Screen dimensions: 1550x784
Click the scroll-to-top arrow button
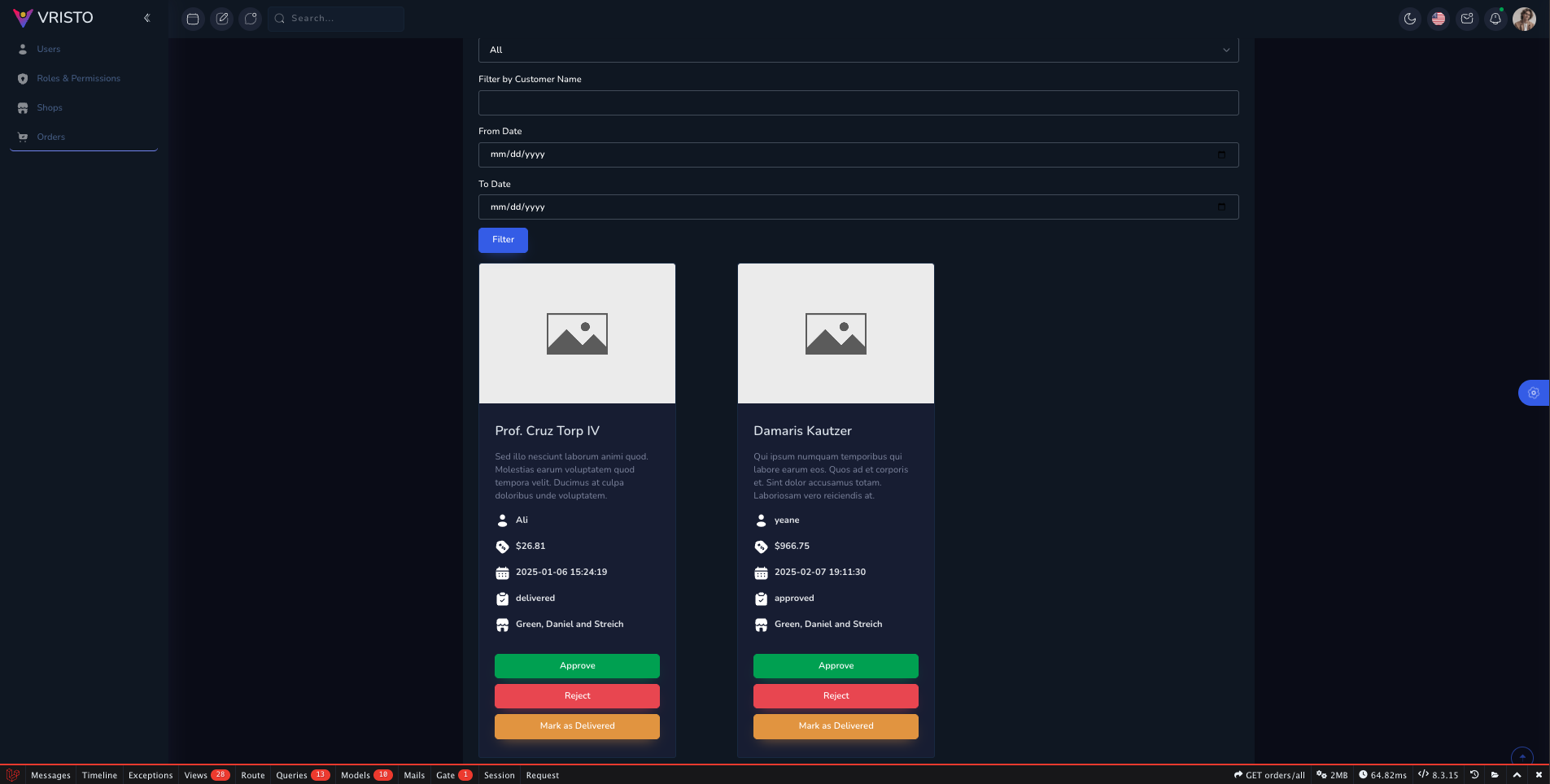click(1522, 757)
